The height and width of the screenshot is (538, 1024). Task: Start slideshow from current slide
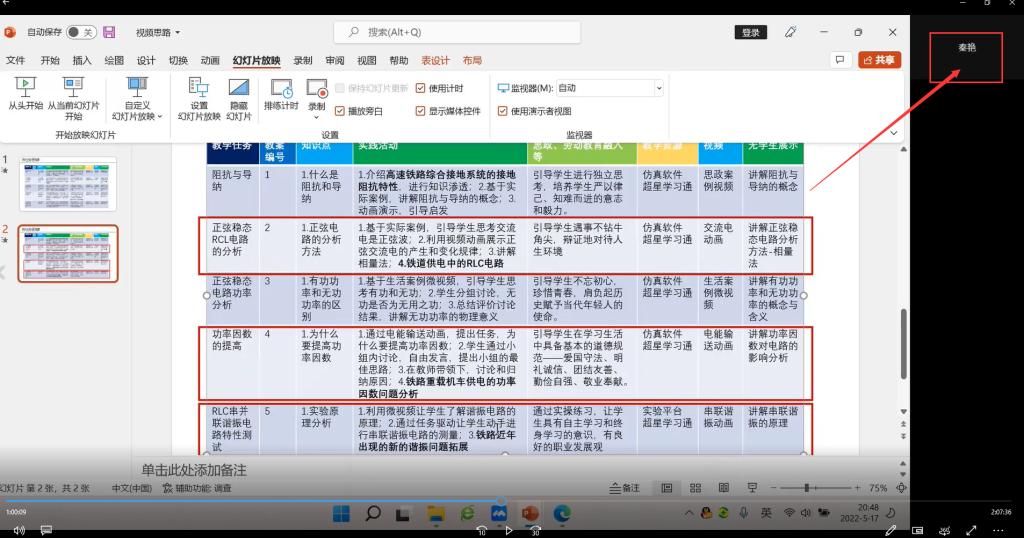tap(73, 86)
